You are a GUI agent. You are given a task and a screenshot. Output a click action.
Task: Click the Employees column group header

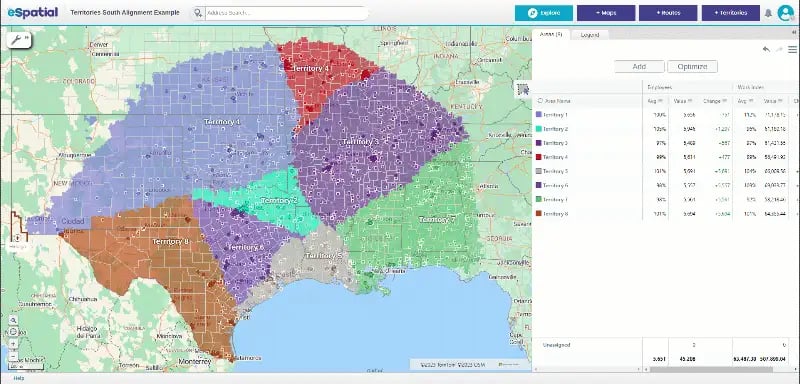click(x=660, y=87)
